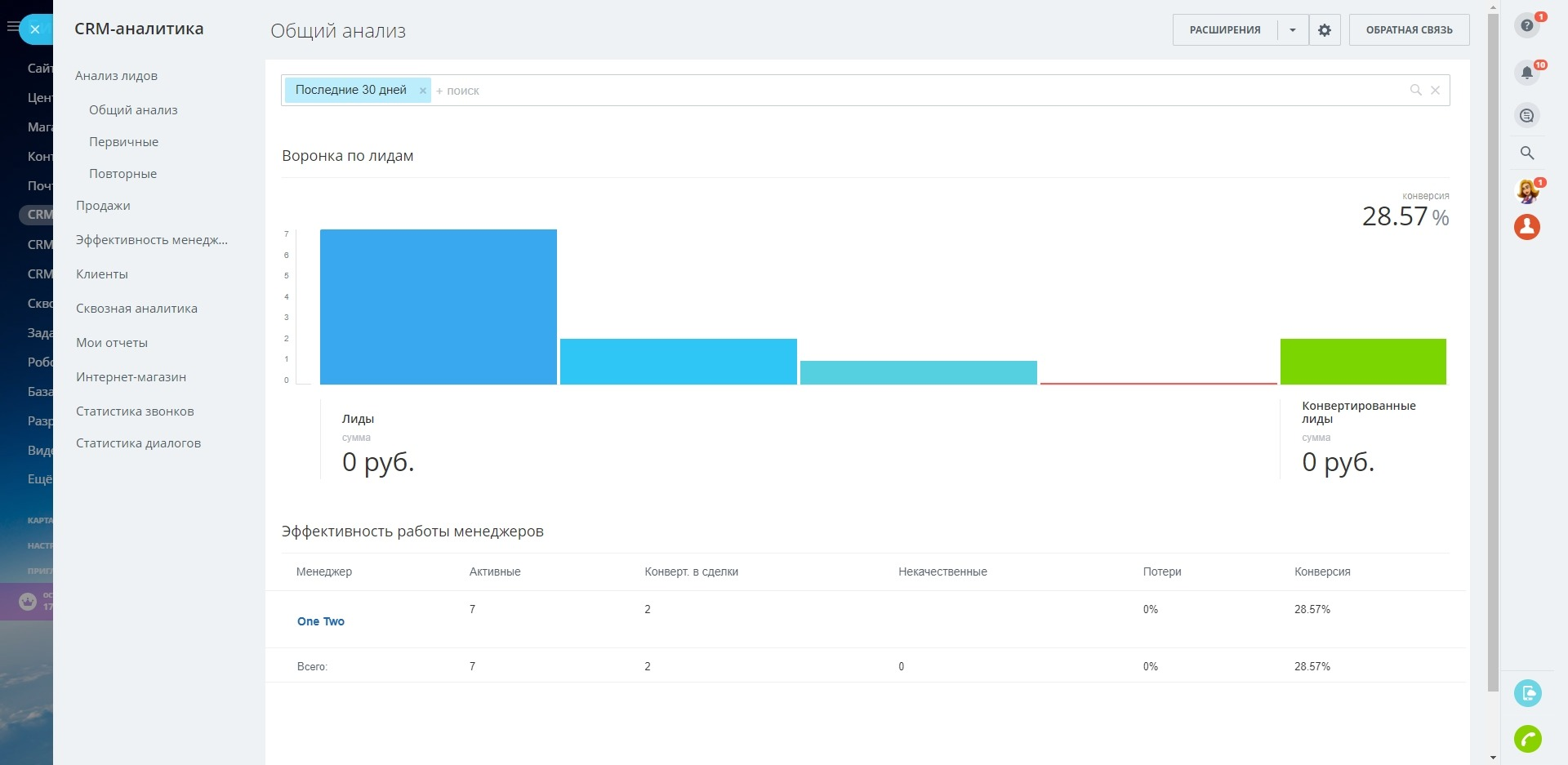
Task: Sort by the Менеджер column header
Action: click(324, 572)
